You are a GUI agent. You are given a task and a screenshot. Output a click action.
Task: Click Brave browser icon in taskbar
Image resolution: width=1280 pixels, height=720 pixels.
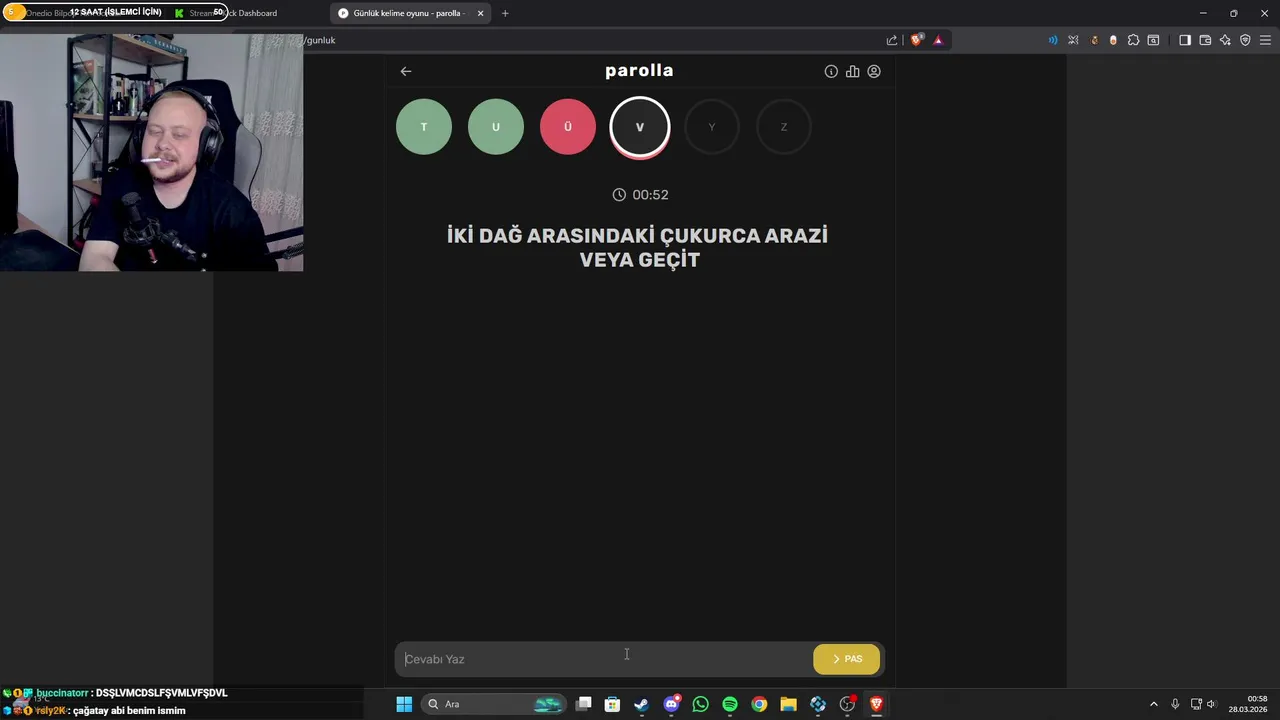[x=877, y=704]
